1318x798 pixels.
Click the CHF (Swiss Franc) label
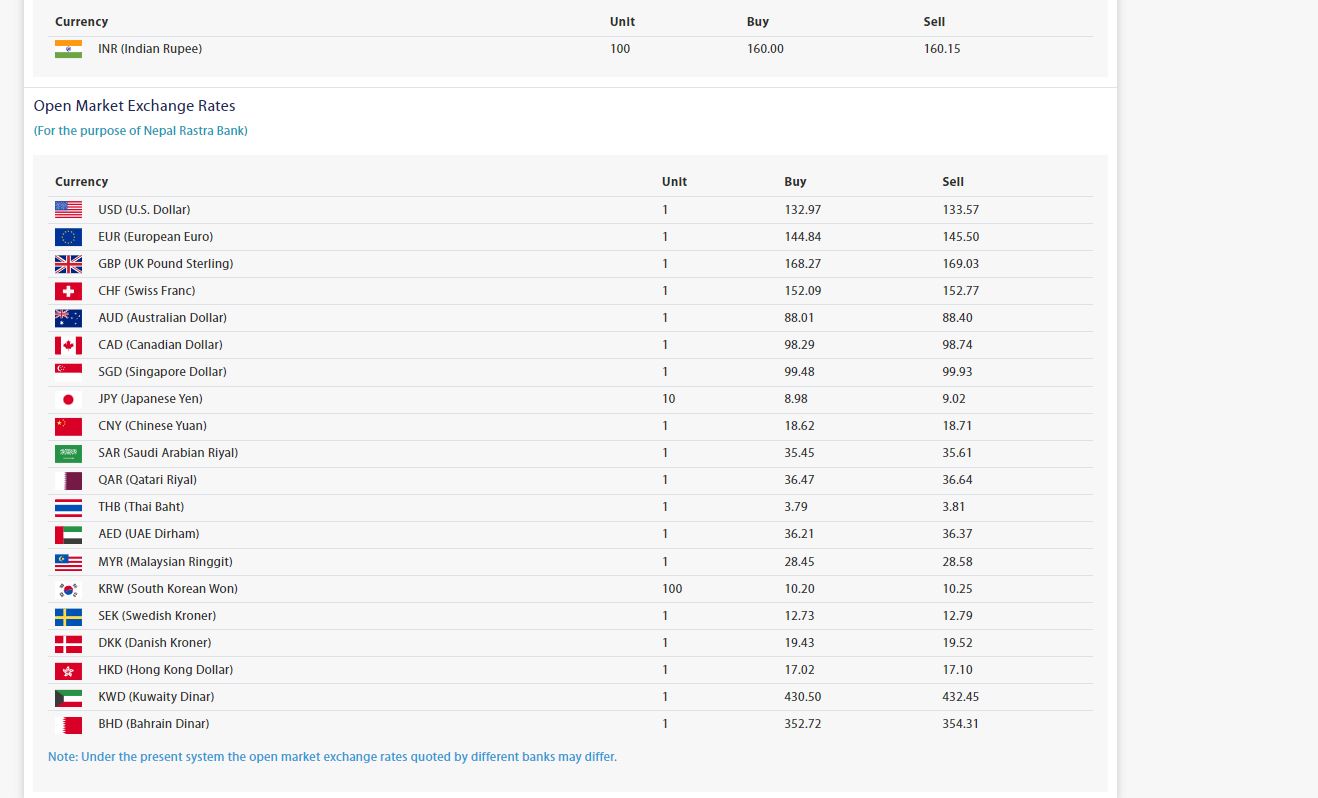pos(147,291)
